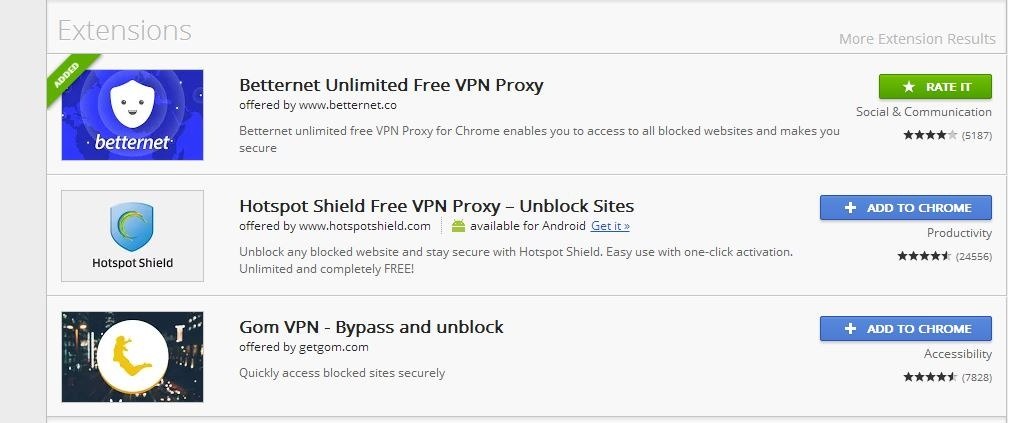Open Betternet Unlimited Free VPN Proxy title

391,85
